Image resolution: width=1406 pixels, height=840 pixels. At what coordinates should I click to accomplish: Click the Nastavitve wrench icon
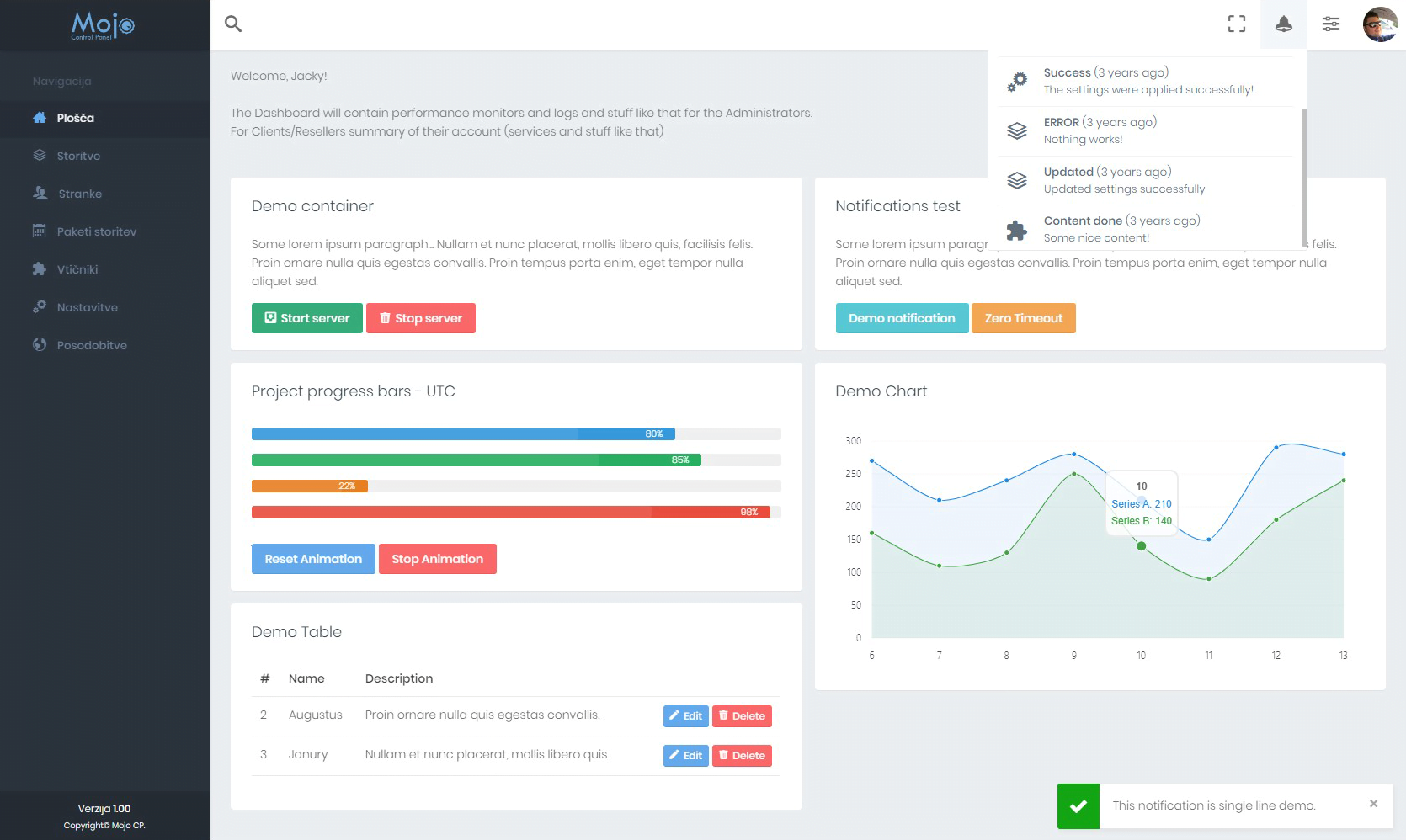[39, 307]
